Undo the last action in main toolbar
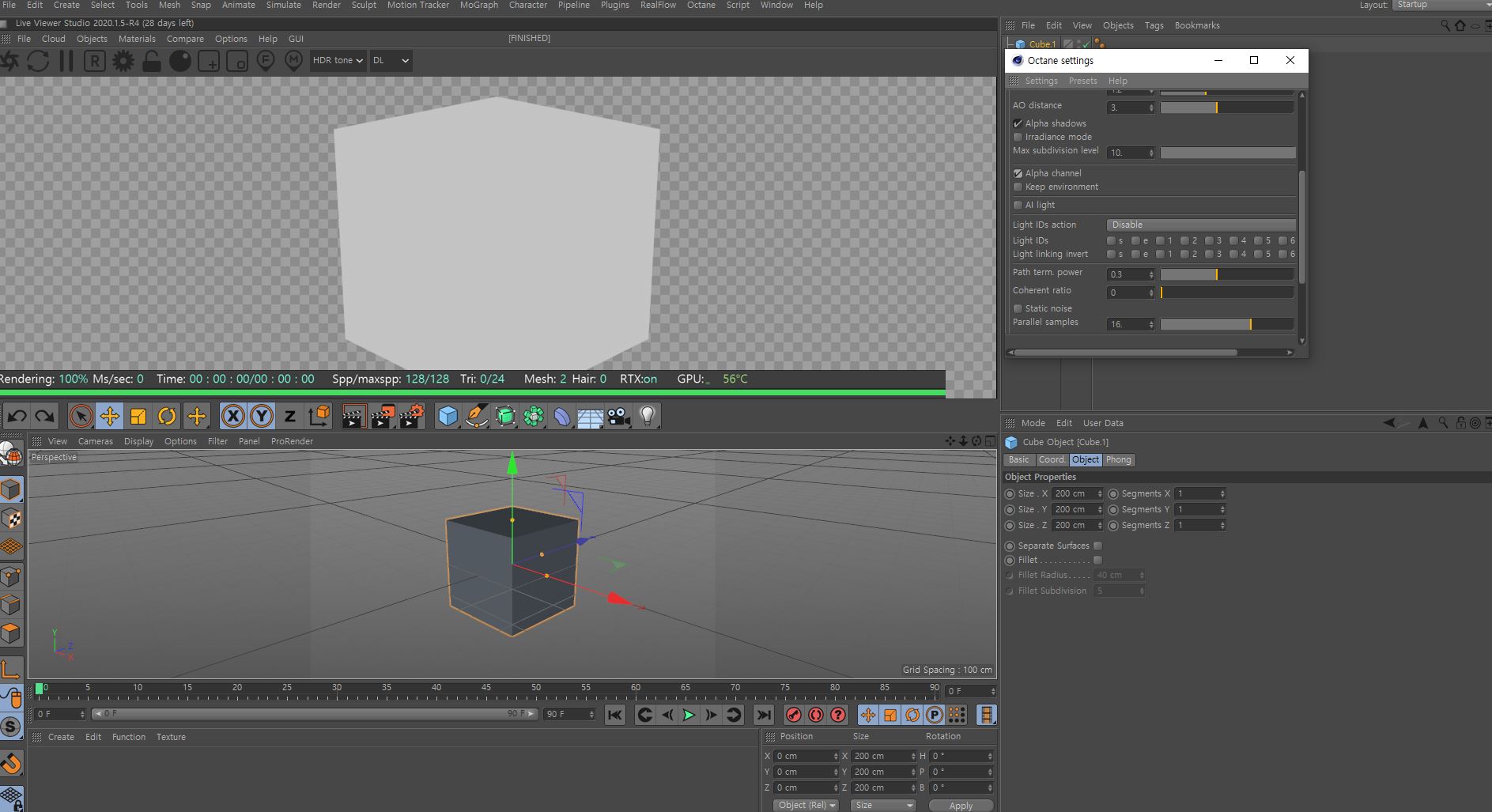The image size is (1492, 812). tap(17, 416)
